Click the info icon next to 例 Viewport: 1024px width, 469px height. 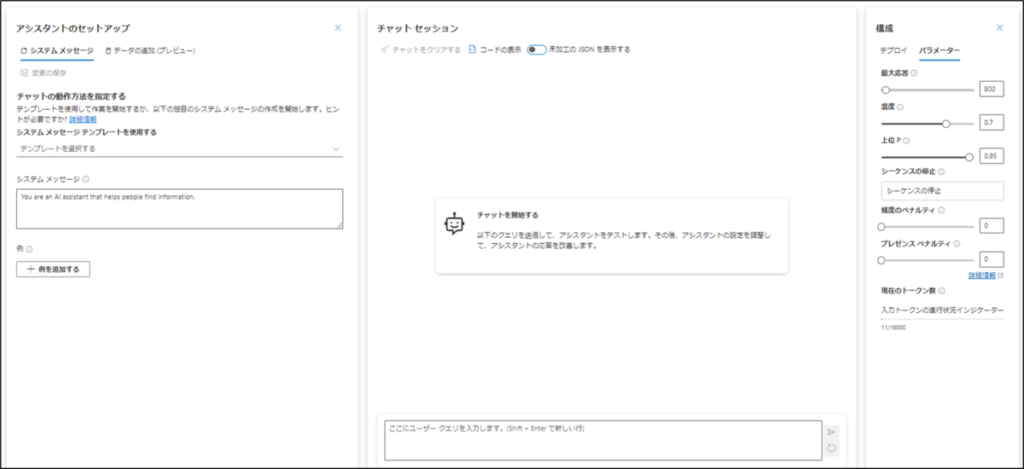pos(29,249)
